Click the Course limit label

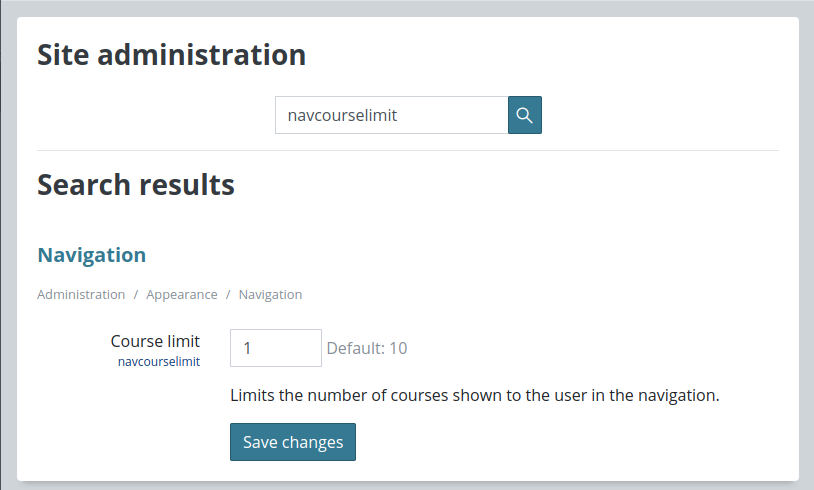coord(155,341)
